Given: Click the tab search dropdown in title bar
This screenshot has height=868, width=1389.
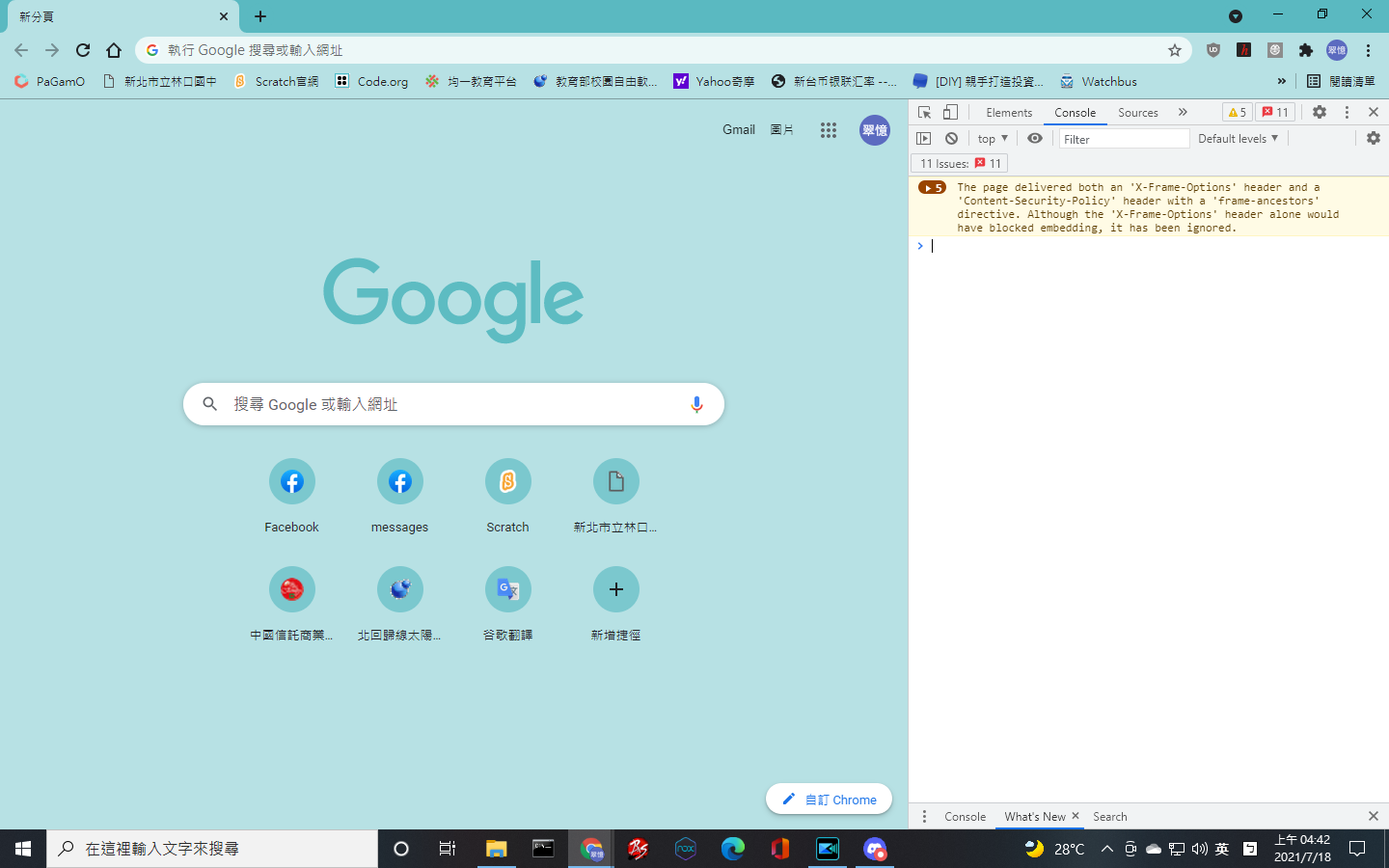Looking at the screenshot, I should [x=1236, y=16].
